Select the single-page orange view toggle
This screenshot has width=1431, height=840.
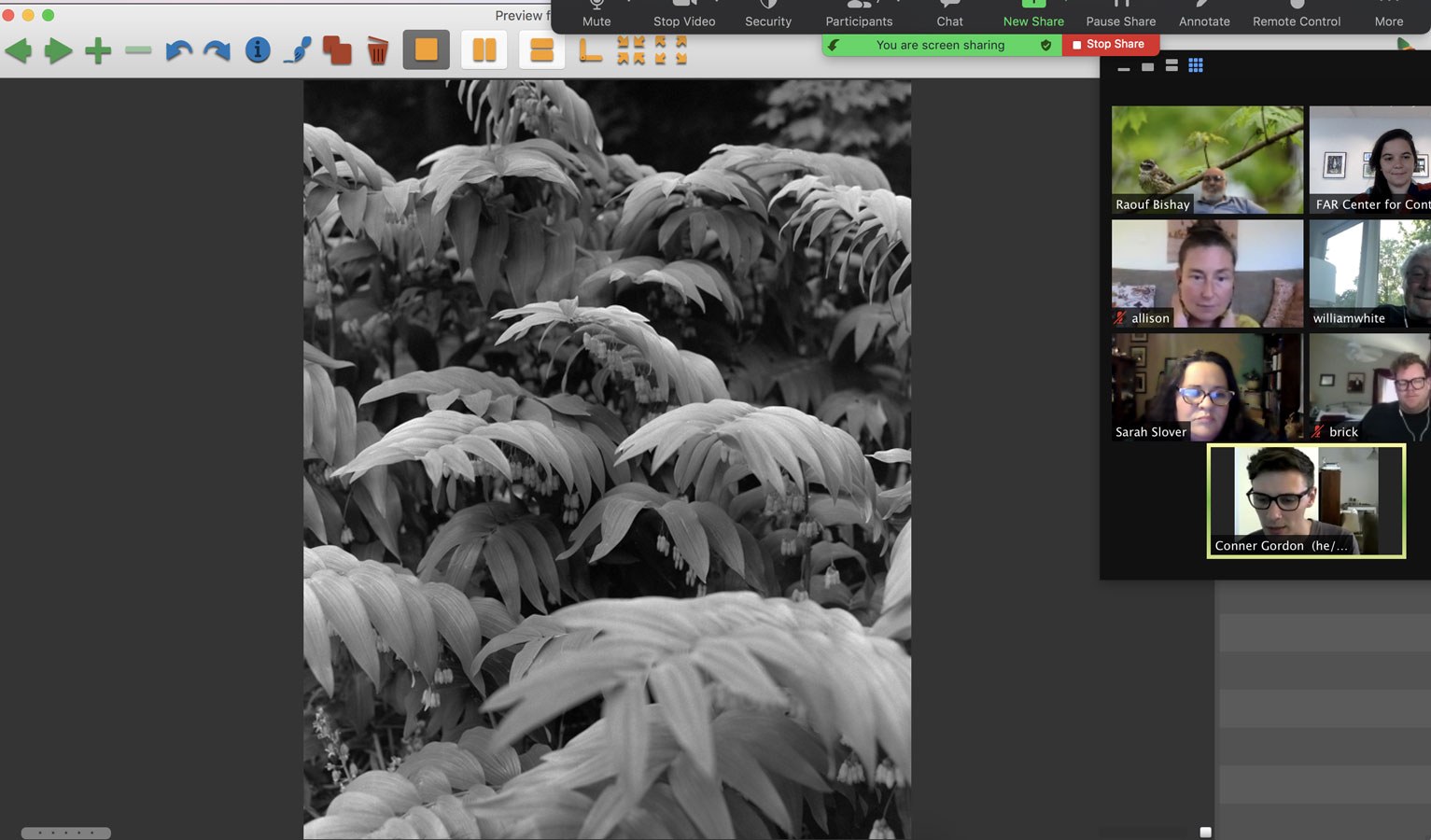(x=427, y=50)
